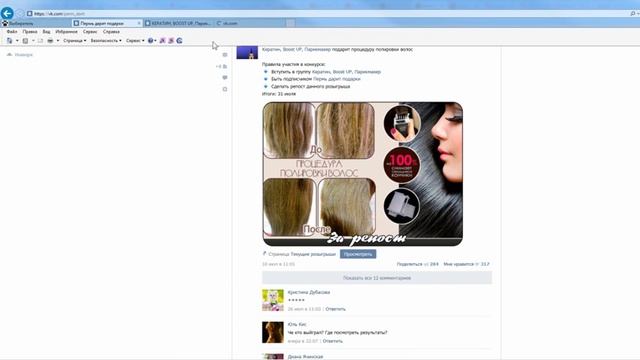The width and height of the screenshot is (640, 360).
Task: Open a new tab with the blank tab button
Action: coord(290,23)
